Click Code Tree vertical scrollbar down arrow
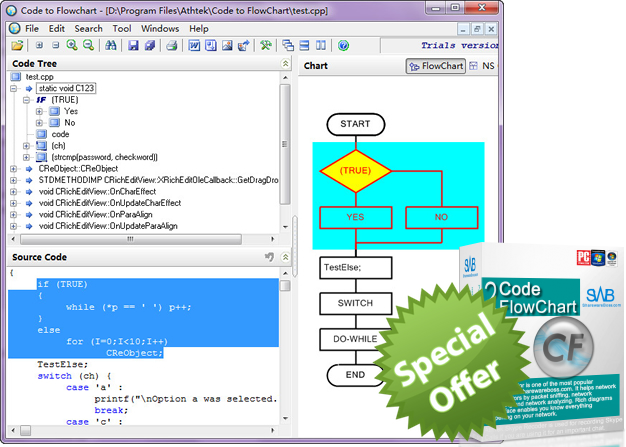Image resolution: width=626 pixels, height=447 pixels. coord(285,227)
